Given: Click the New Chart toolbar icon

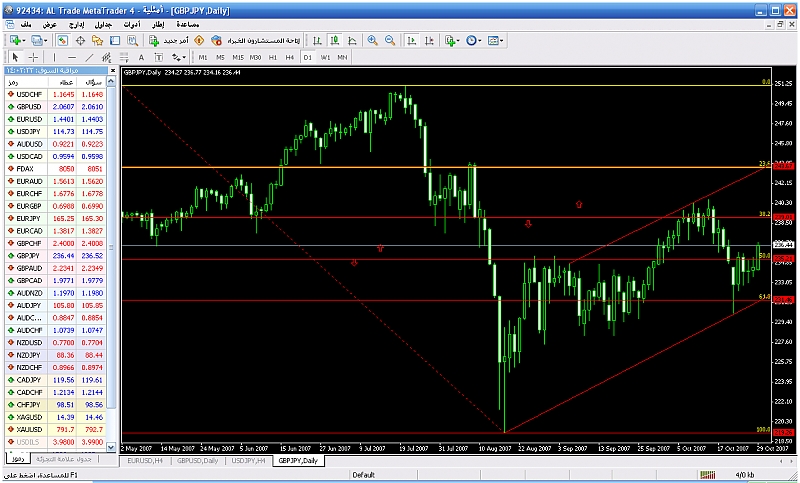Looking at the screenshot, I should [14, 40].
